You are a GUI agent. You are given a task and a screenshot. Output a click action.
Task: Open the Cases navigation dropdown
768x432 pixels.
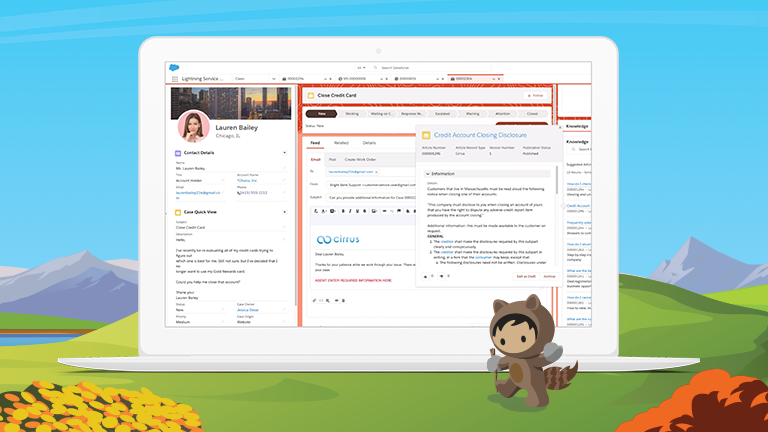pos(275,78)
